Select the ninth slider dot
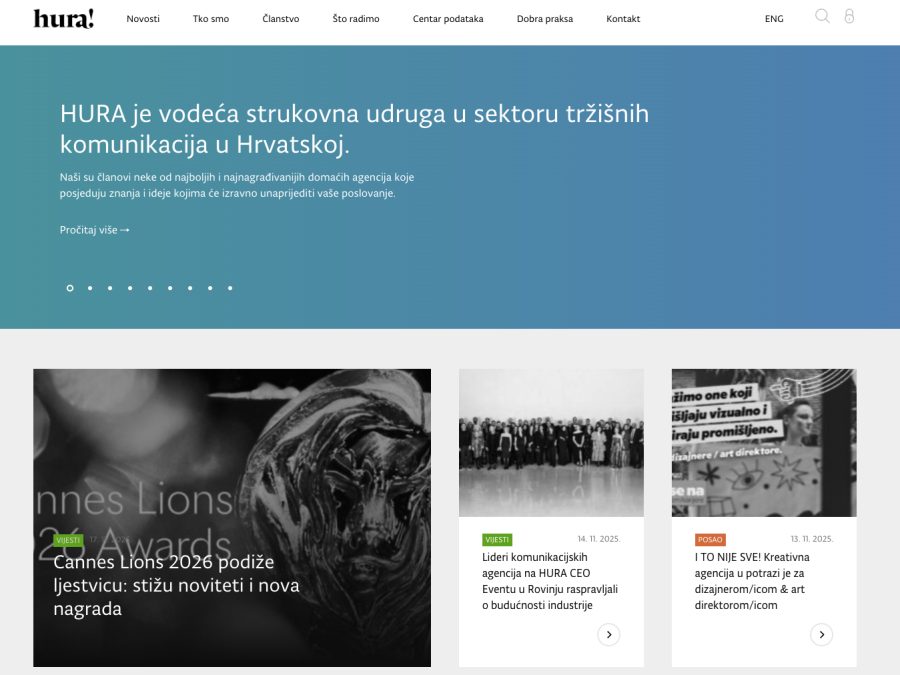900x675 pixels. (230, 288)
